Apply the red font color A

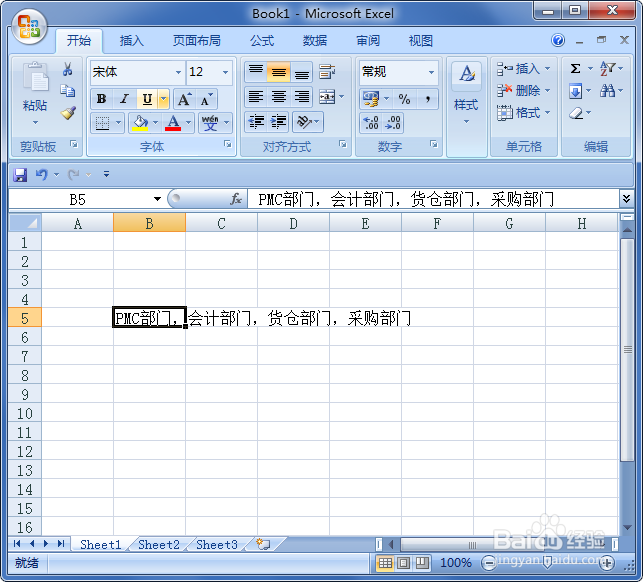tap(173, 123)
